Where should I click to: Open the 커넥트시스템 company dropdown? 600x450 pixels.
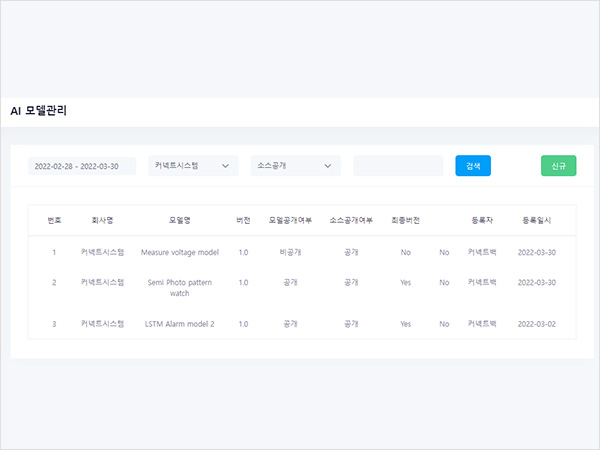point(193,166)
